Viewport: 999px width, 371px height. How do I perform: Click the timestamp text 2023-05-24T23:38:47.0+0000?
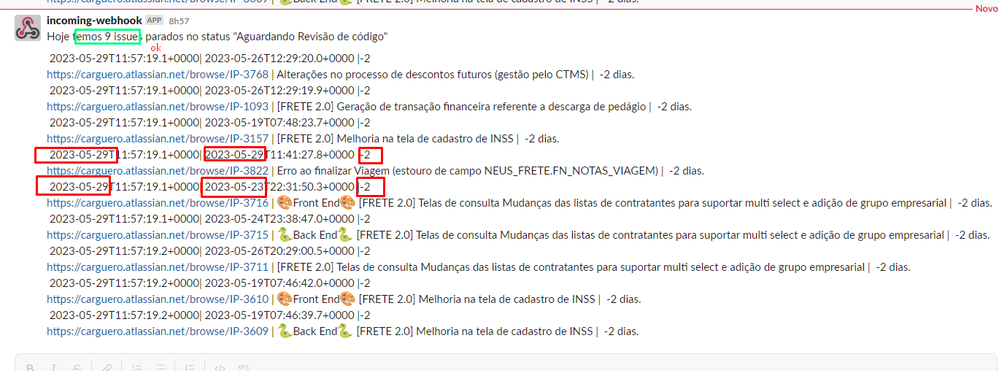pyautogui.click(x=279, y=219)
